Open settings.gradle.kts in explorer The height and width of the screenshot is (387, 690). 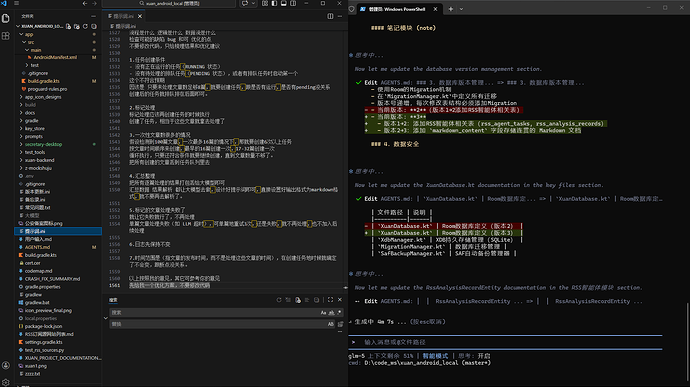pyautogui.click(x=44, y=342)
